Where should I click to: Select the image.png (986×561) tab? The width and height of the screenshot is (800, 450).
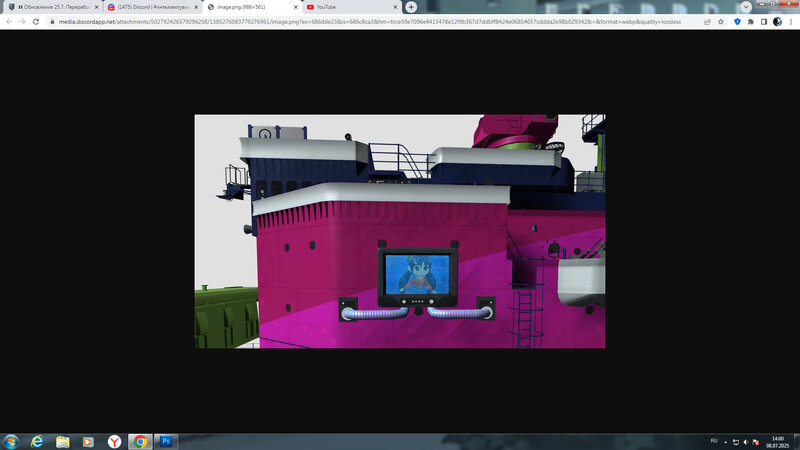(252, 7)
